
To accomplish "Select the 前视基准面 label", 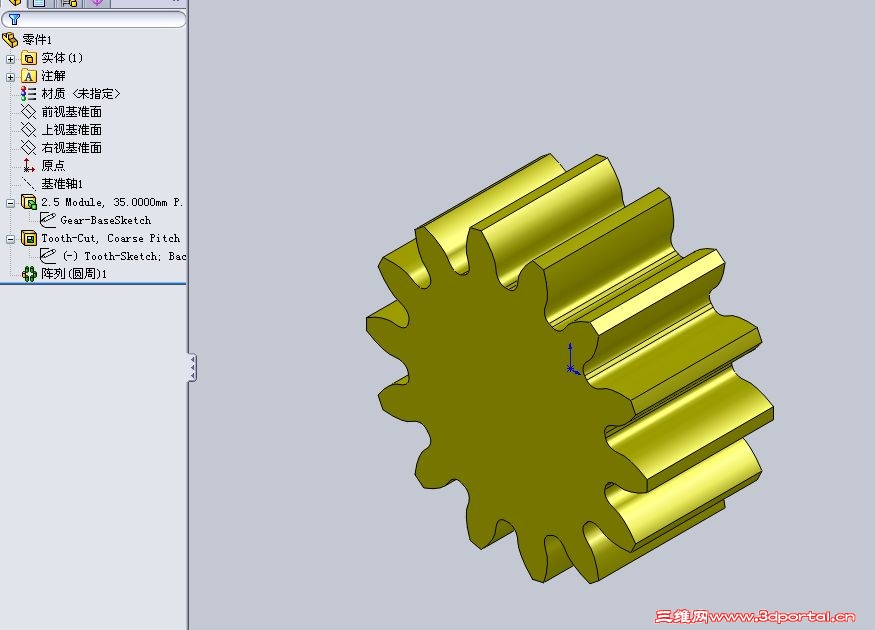I will coord(71,112).
